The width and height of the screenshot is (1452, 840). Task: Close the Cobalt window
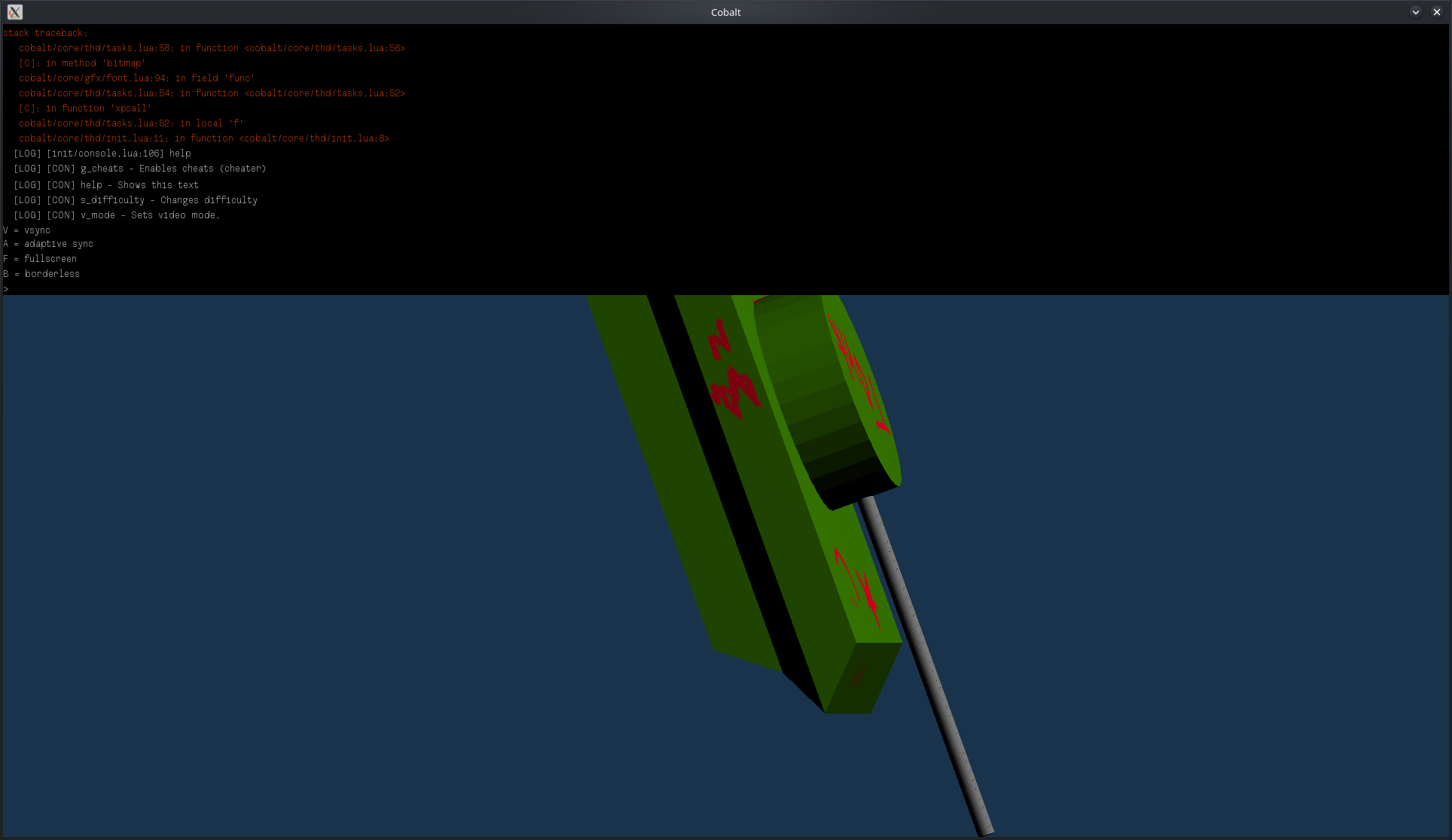tap(1437, 12)
